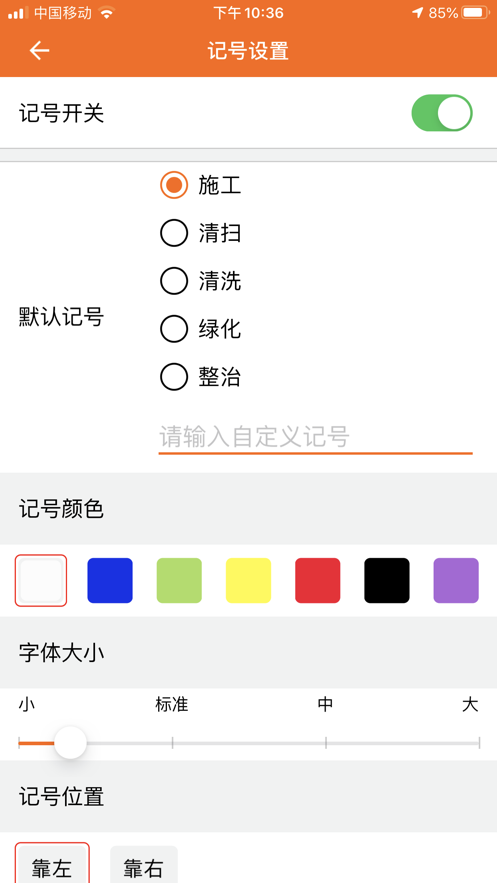Tap the 靠右 position button

(144, 864)
